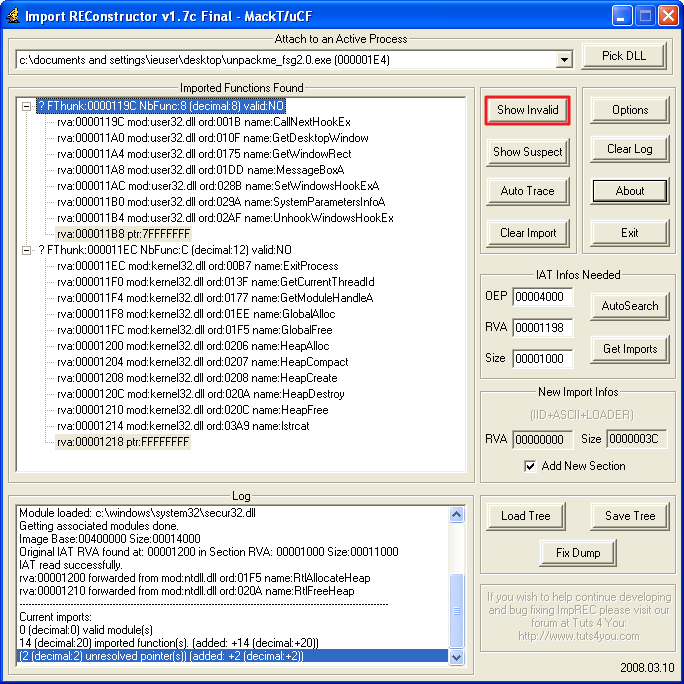The image size is (684, 684).
Task: Select the attached process combo box text
Action: pyautogui.click(x=204, y=60)
